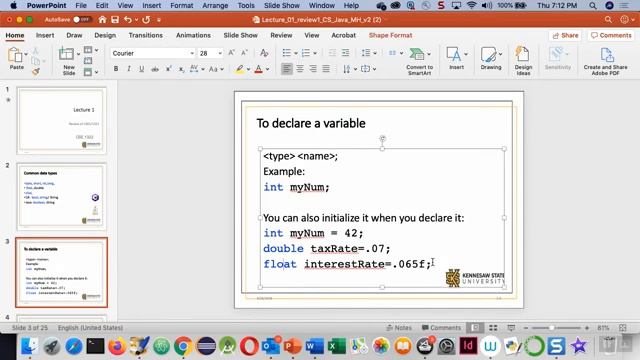Image resolution: width=640 pixels, height=360 pixels.
Task: Open the Insert text box gallery
Action: coord(456,58)
